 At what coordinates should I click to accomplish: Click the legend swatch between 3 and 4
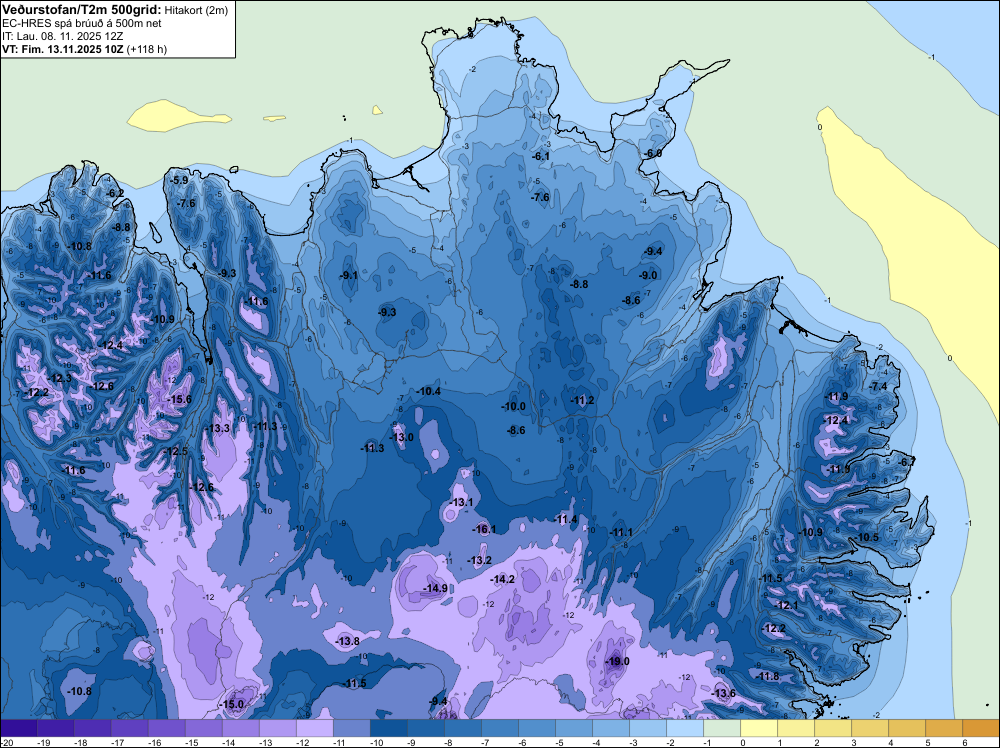pyautogui.click(x=870, y=728)
